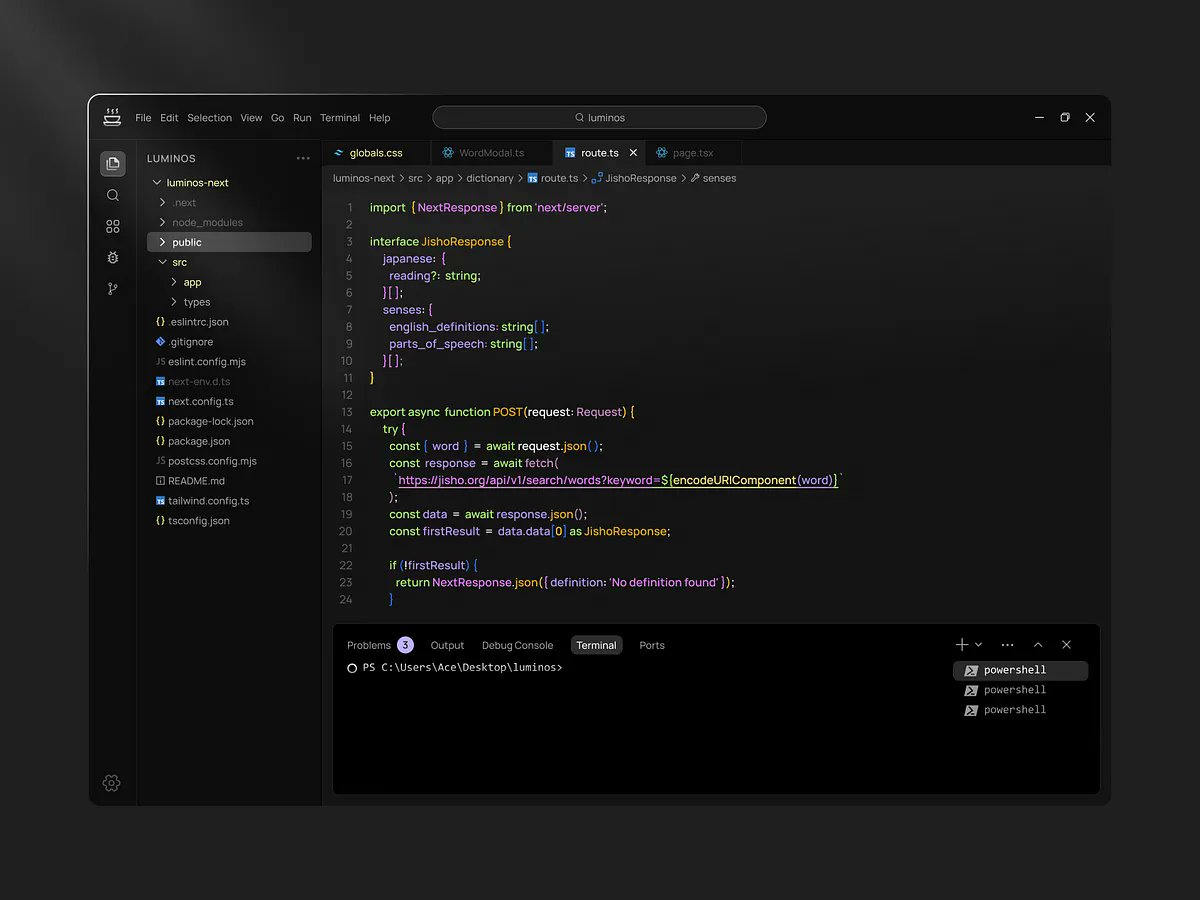Open the new terminal profile dropdown arrow
The width and height of the screenshot is (1200, 900).
pos(979,645)
